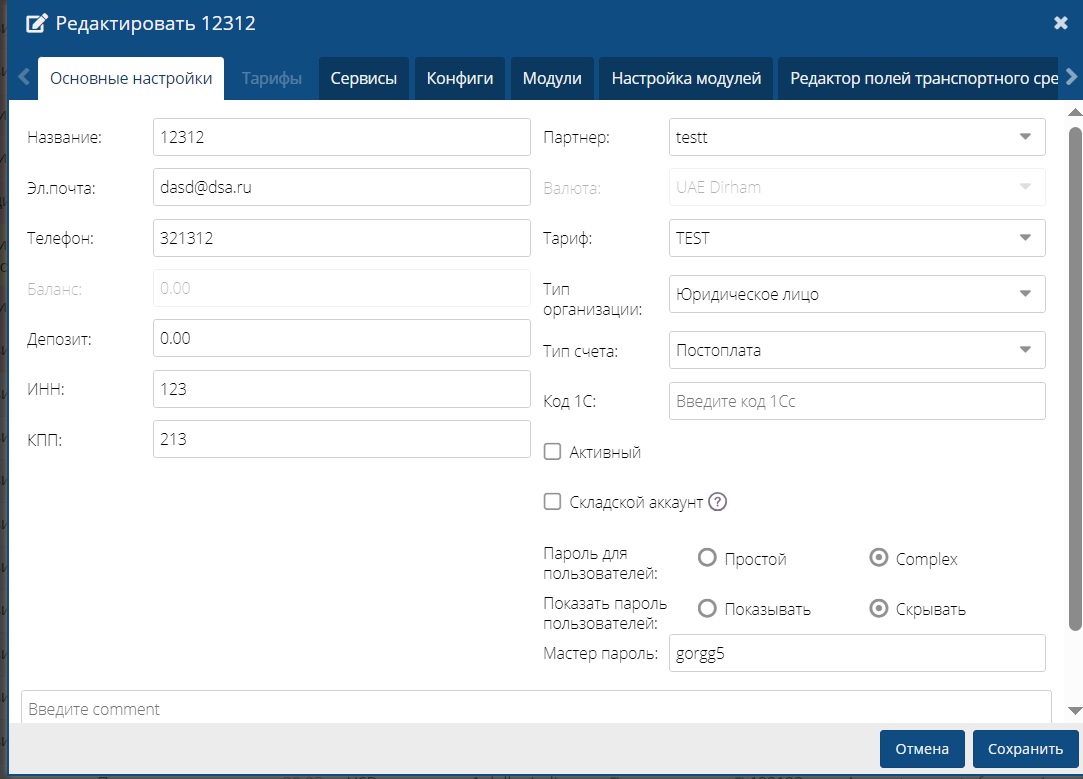Click the vertical scrollbar thumb
Viewport: 1083px width, 779px height.
click(x=1075, y=380)
